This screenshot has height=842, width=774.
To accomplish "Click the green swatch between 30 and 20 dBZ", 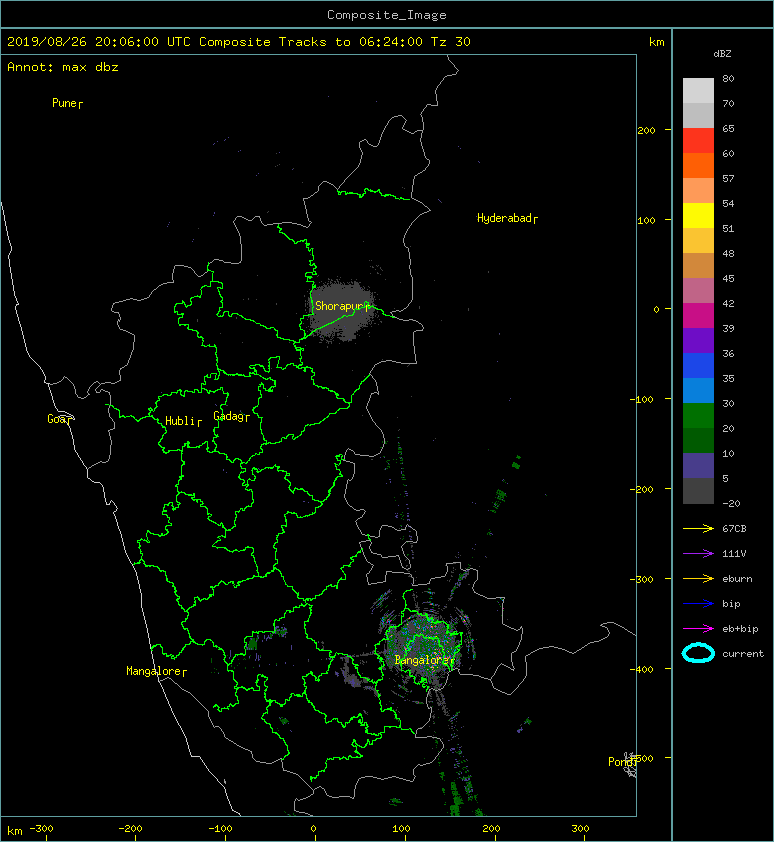I will tap(698, 416).
